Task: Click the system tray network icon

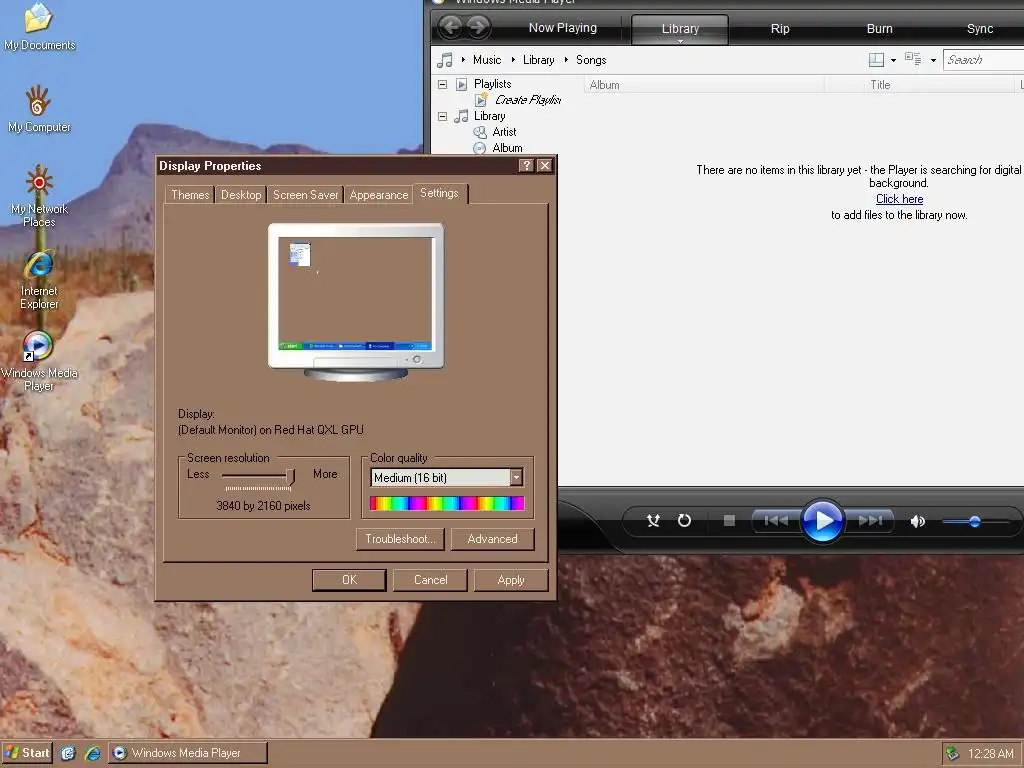Action: 952,754
